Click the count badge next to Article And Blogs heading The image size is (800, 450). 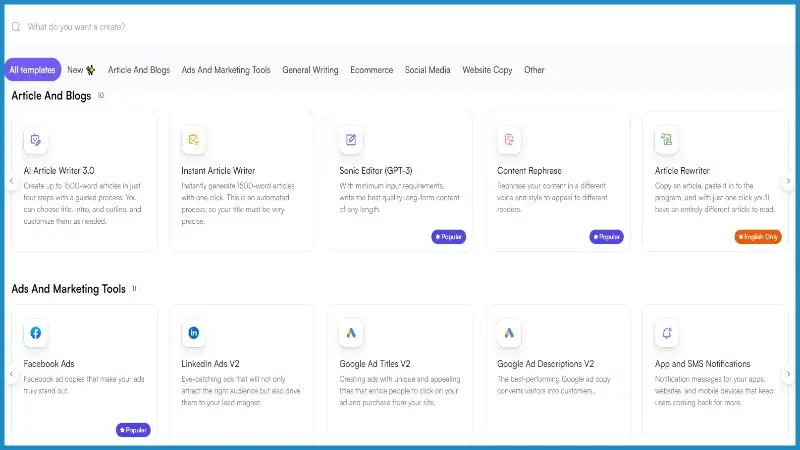pos(101,95)
